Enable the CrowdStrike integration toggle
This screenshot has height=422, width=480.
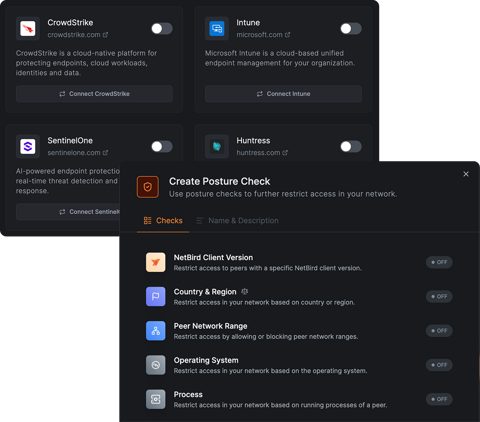(162, 29)
